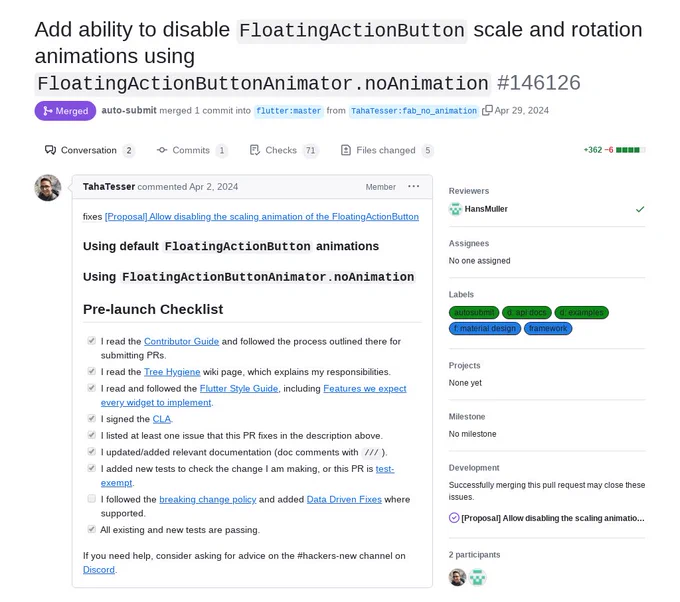Check the breaking change policy checkbox
This screenshot has height=602, width=680.
(92, 499)
